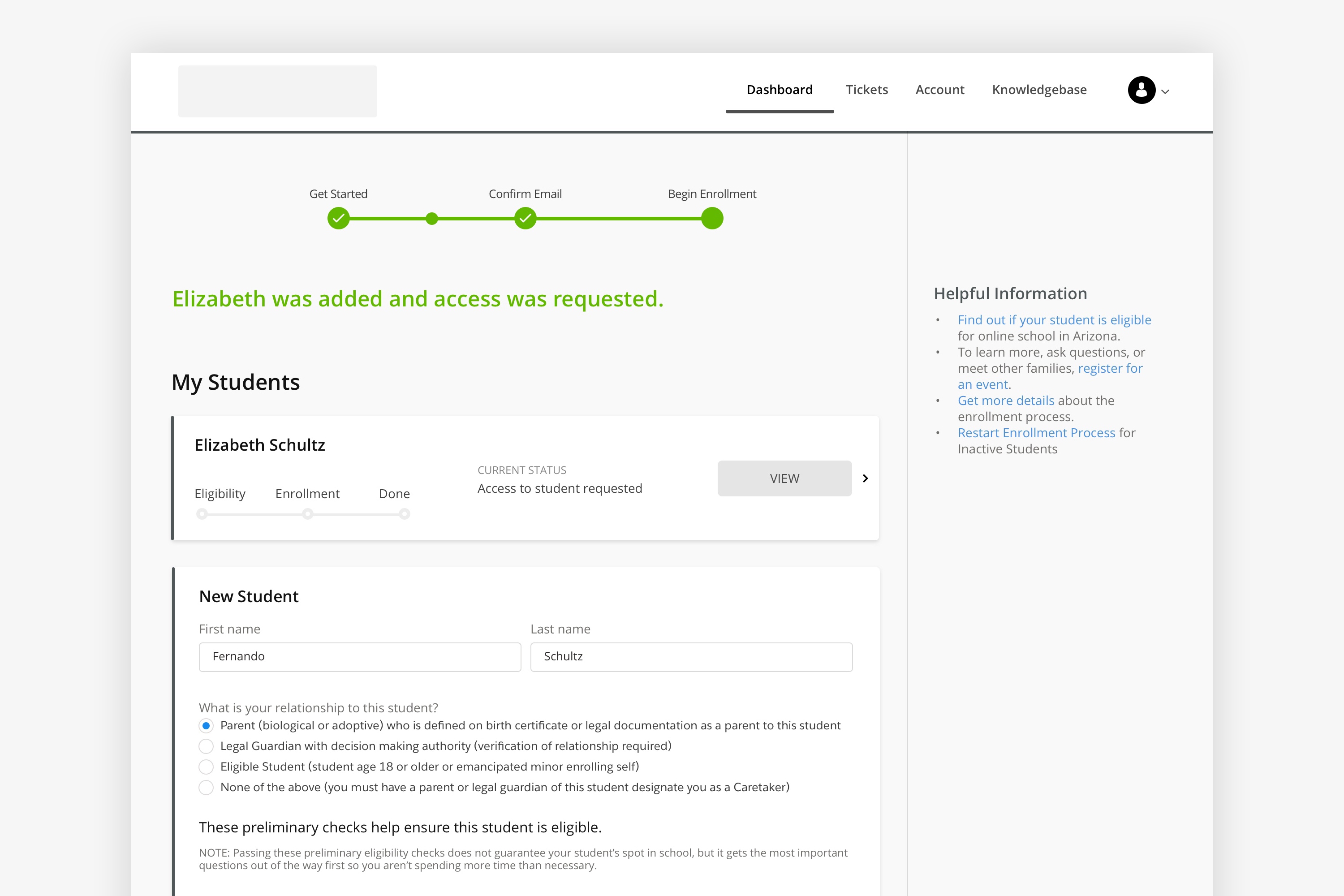Click the New Student heading
Screen dimensions: 1344x896
point(249,597)
